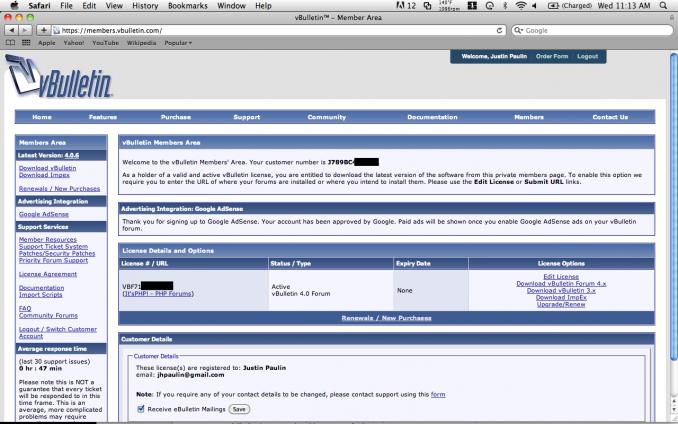678x424 pixels.
Task: Reload the page with the refresh icon
Action: pyautogui.click(x=499, y=31)
